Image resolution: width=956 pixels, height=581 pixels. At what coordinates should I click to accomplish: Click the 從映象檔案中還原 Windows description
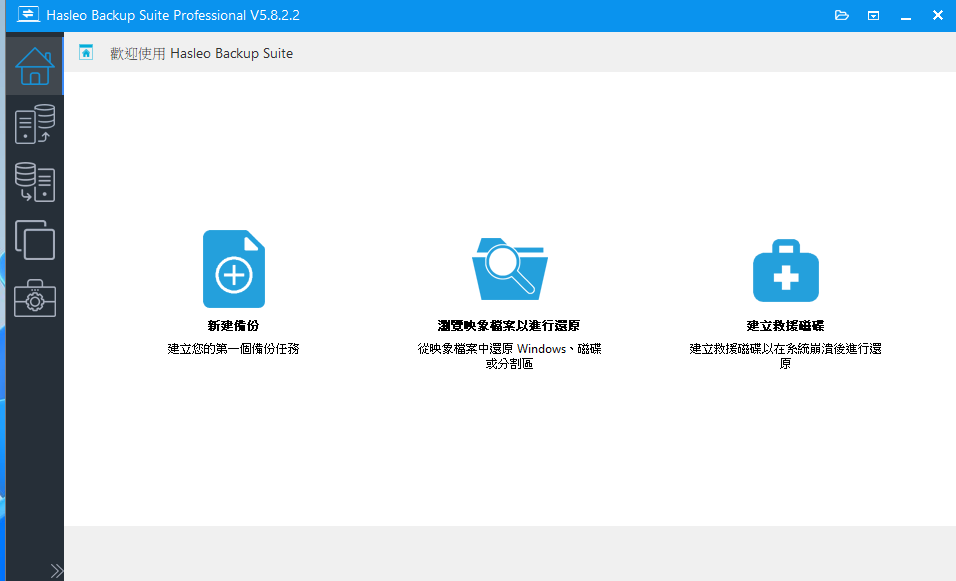coord(510,356)
